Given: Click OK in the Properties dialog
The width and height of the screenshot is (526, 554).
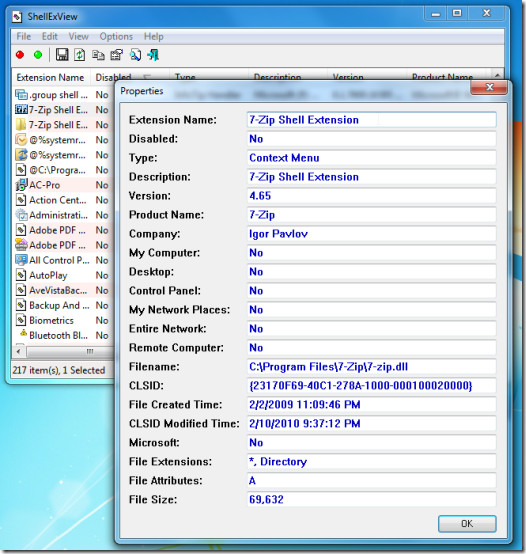Looking at the screenshot, I should (467, 524).
